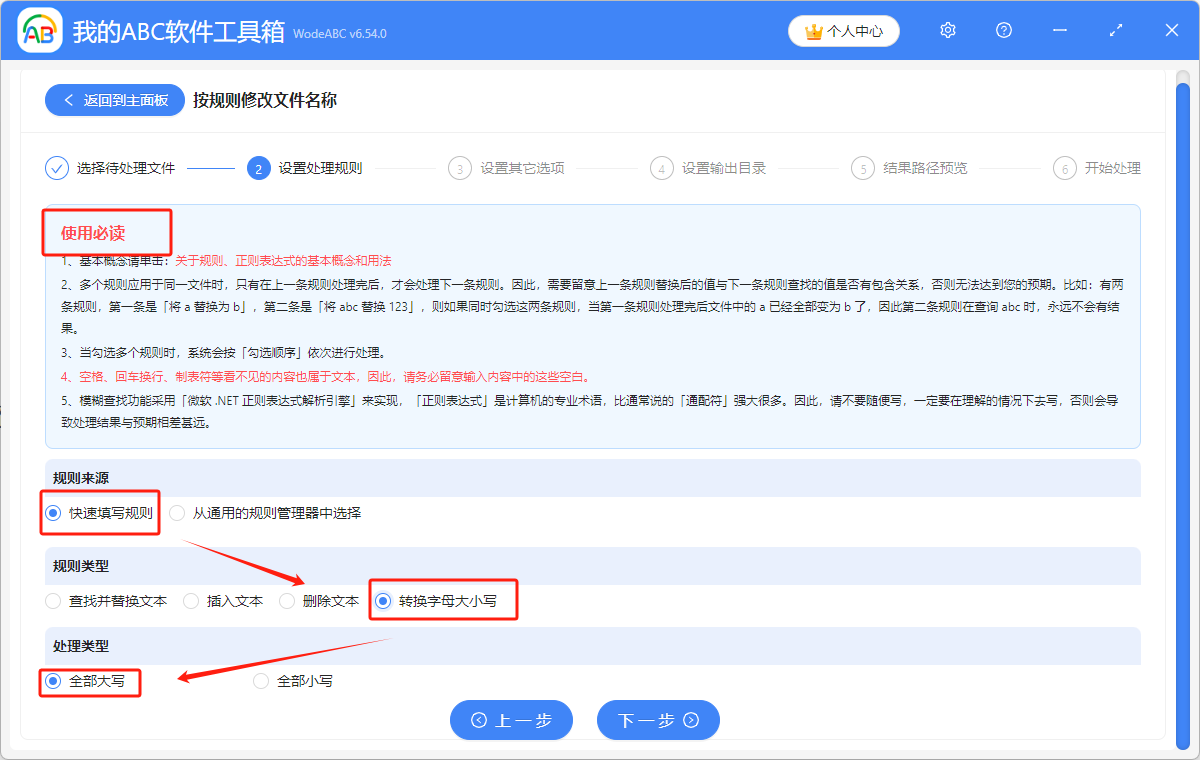This screenshot has height=760, width=1200.
Task: Click the 下一步 button
Action: (x=658, y=720)
